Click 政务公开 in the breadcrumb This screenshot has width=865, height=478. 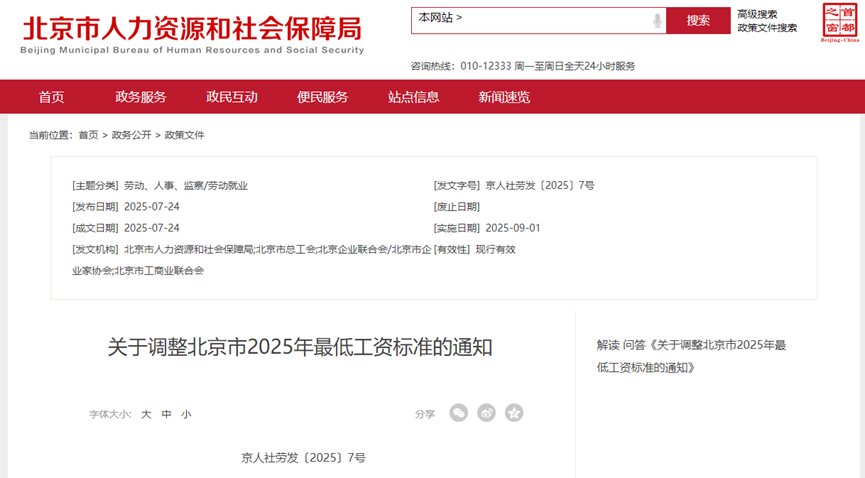coord(131,135)
